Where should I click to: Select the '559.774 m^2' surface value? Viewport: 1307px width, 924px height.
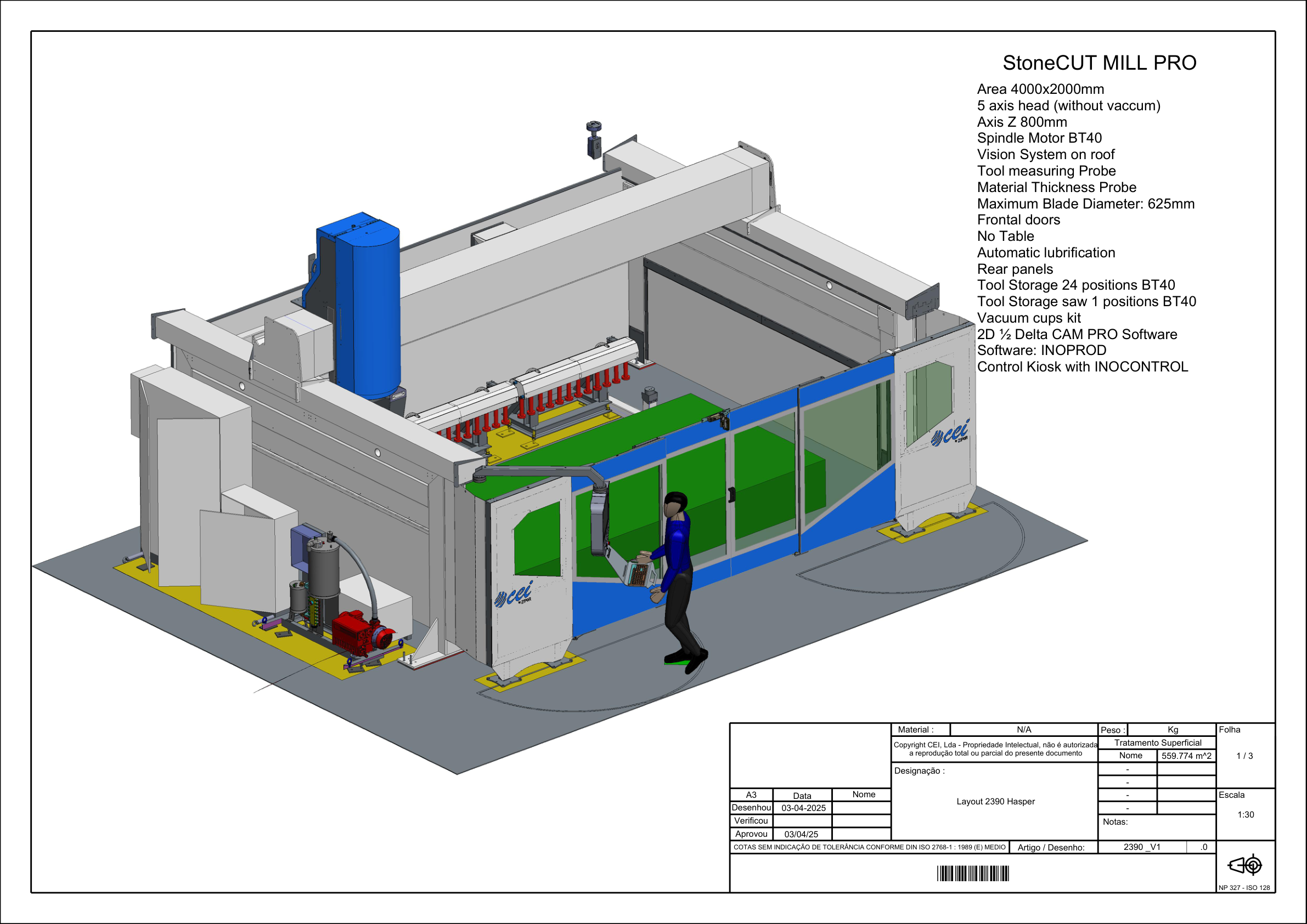(x=1186, y=756)
